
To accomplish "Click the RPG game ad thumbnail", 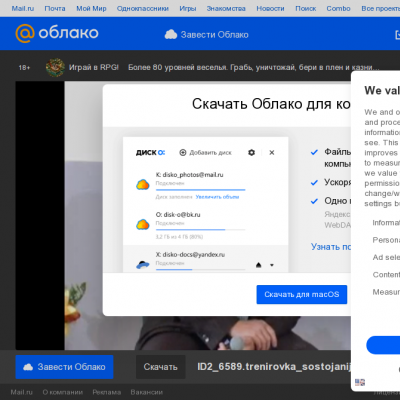I will click(55, 67).
